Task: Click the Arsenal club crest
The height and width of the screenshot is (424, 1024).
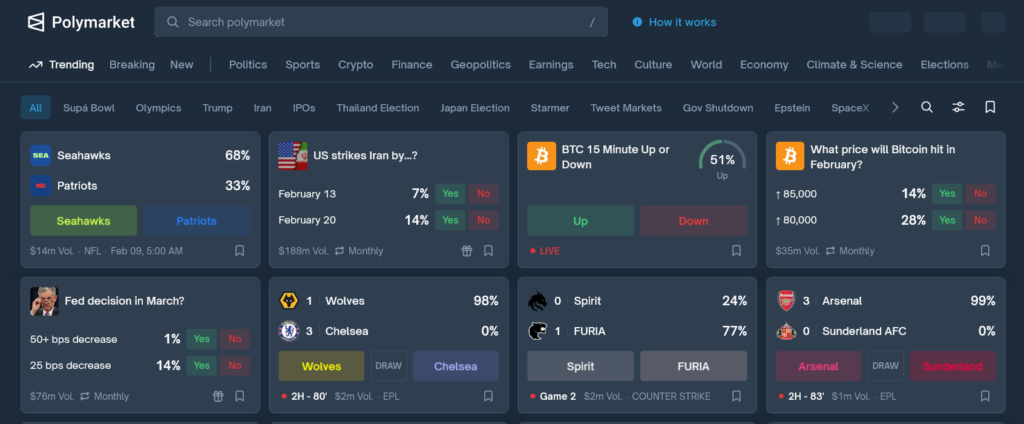Action: point(786,301)
